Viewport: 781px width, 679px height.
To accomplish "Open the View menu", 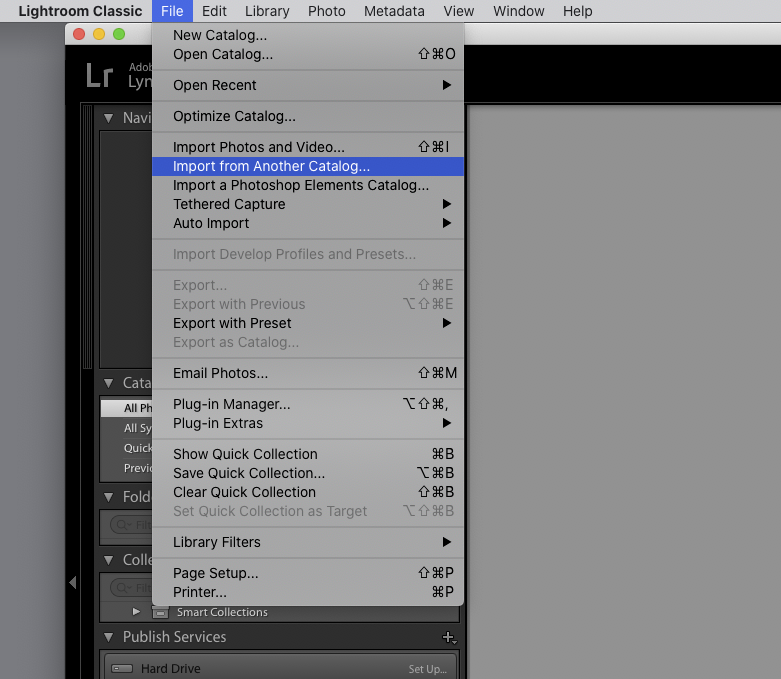I will [458, 11].
